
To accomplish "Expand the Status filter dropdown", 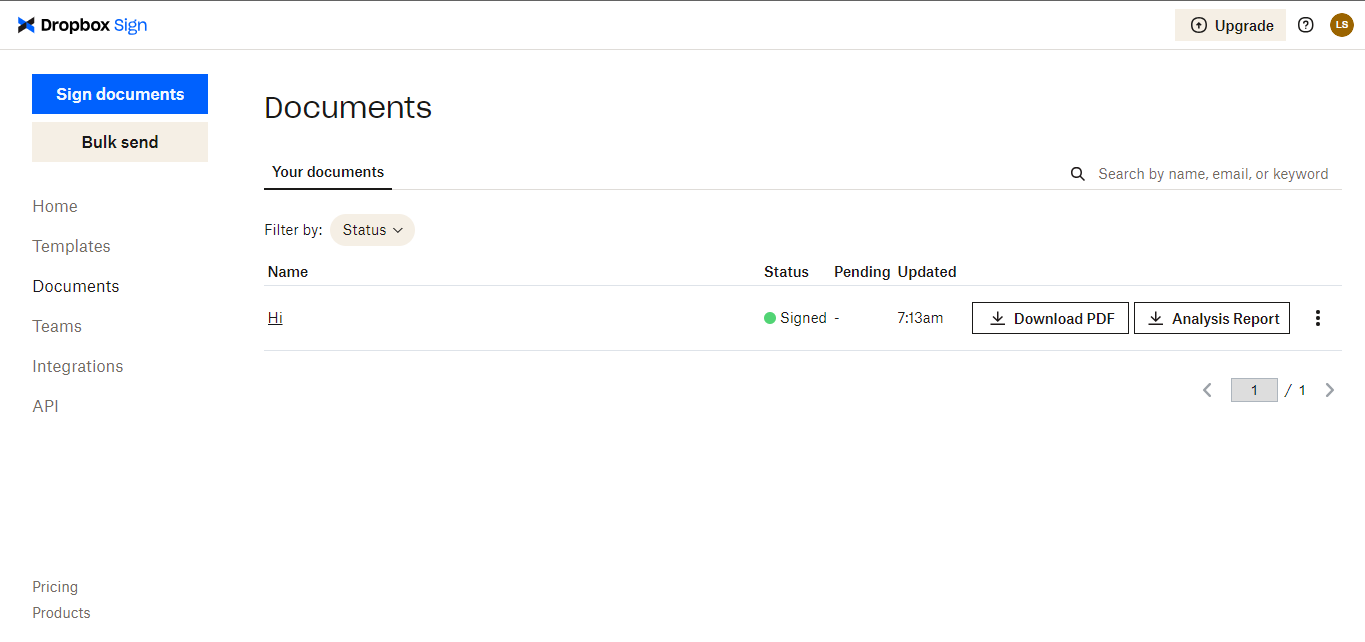I will [x=372, y=230].
